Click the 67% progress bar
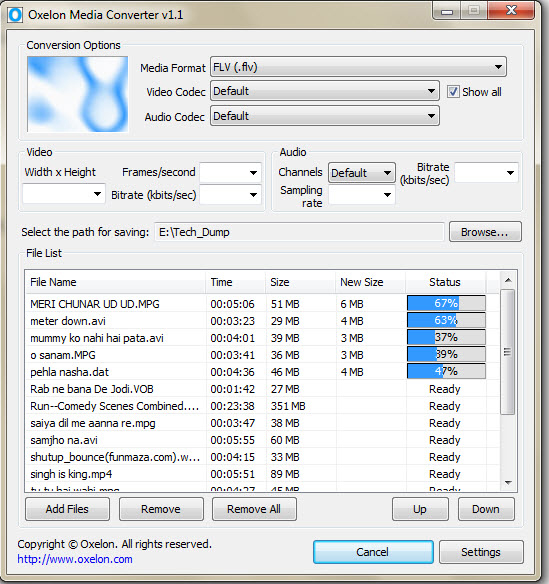This screenshot has height=584, width=549. coord(446,303)
